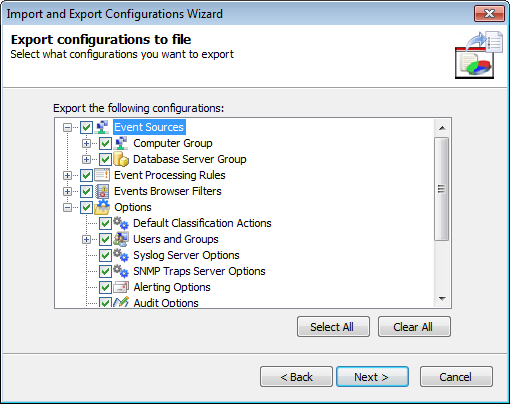Click the scrollbar down arrow
510x404 pixels.
pyautogui.click(x=442, y=299)
